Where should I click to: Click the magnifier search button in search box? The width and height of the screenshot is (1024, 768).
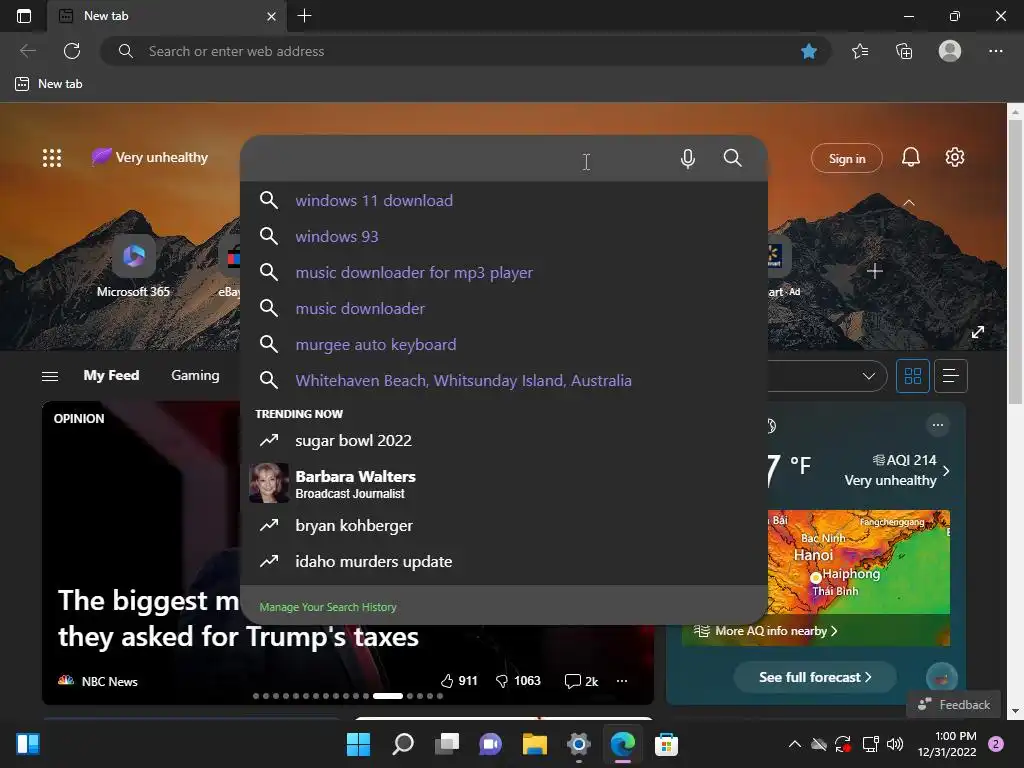click(x=732, y=158)
